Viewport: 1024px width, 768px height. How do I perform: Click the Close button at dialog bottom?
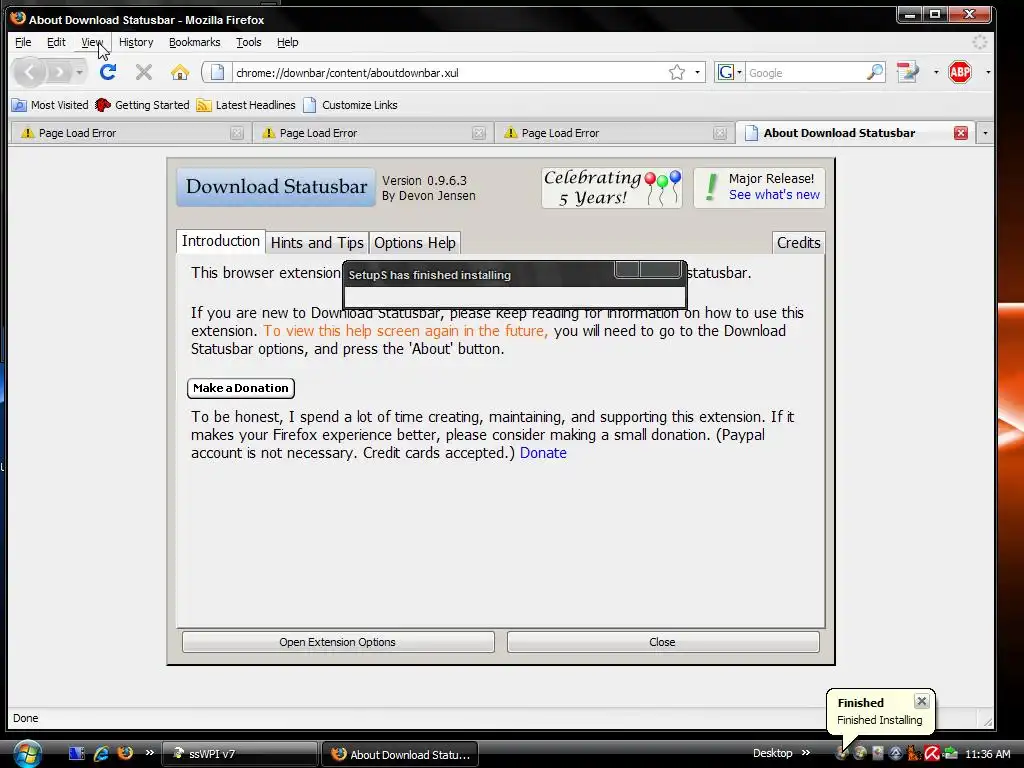(662, 642)
